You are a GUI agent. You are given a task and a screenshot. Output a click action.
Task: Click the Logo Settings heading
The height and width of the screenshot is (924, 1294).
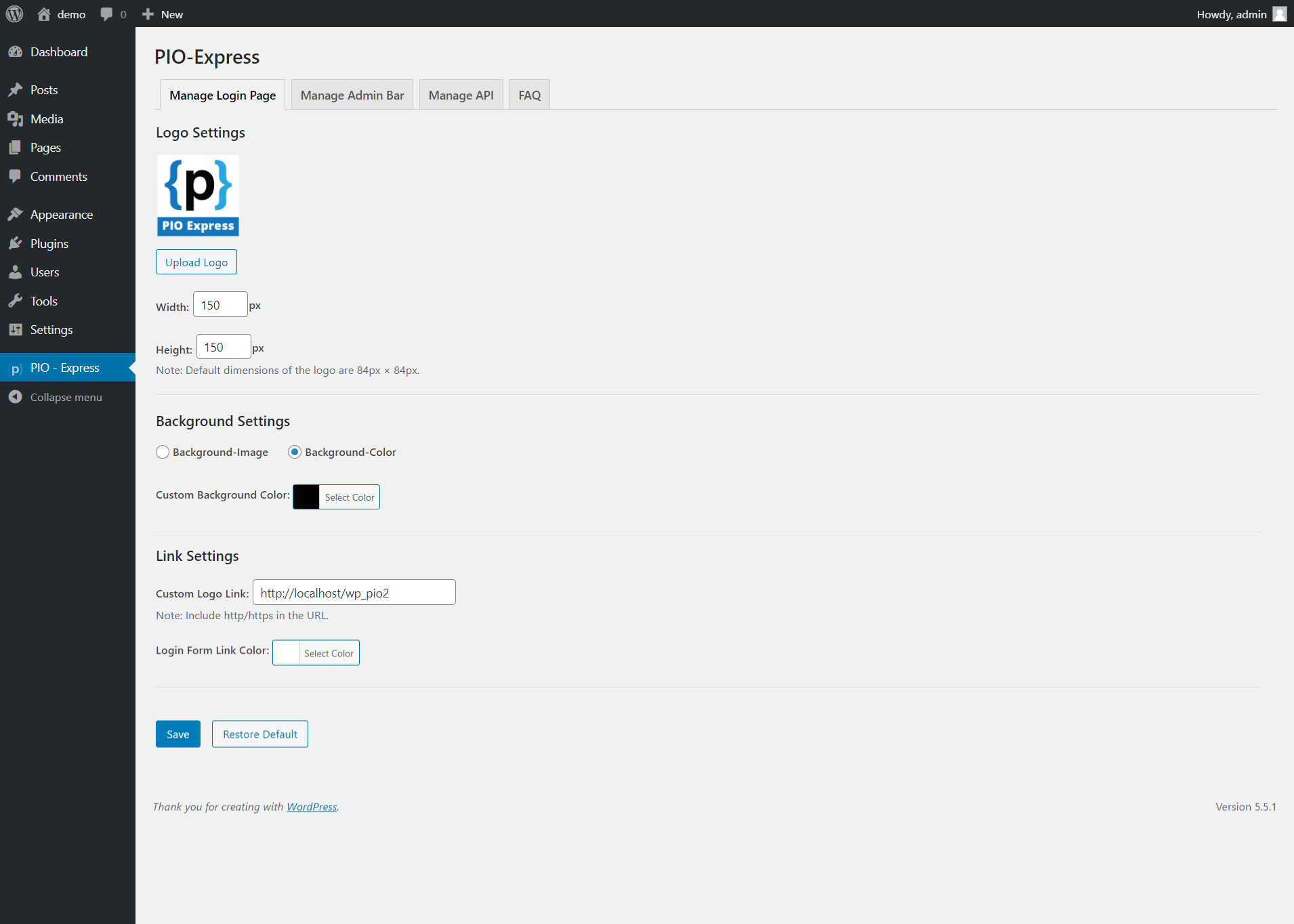point(201,133)
